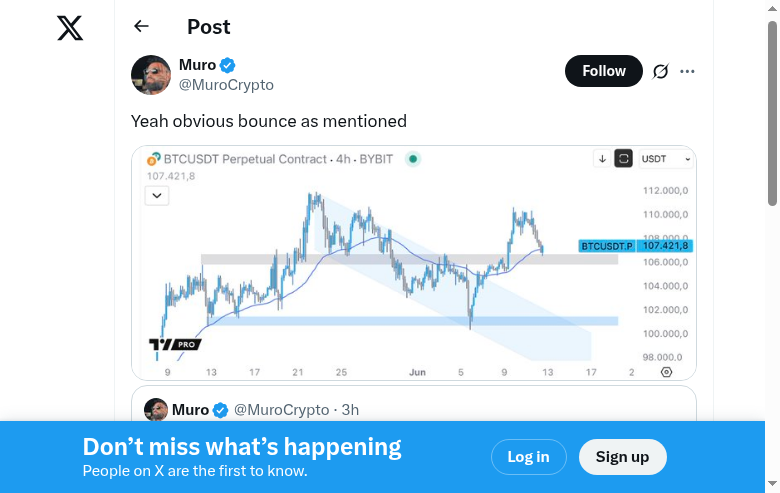
Task: Click the X logo icon
Action: coord(70,28)
